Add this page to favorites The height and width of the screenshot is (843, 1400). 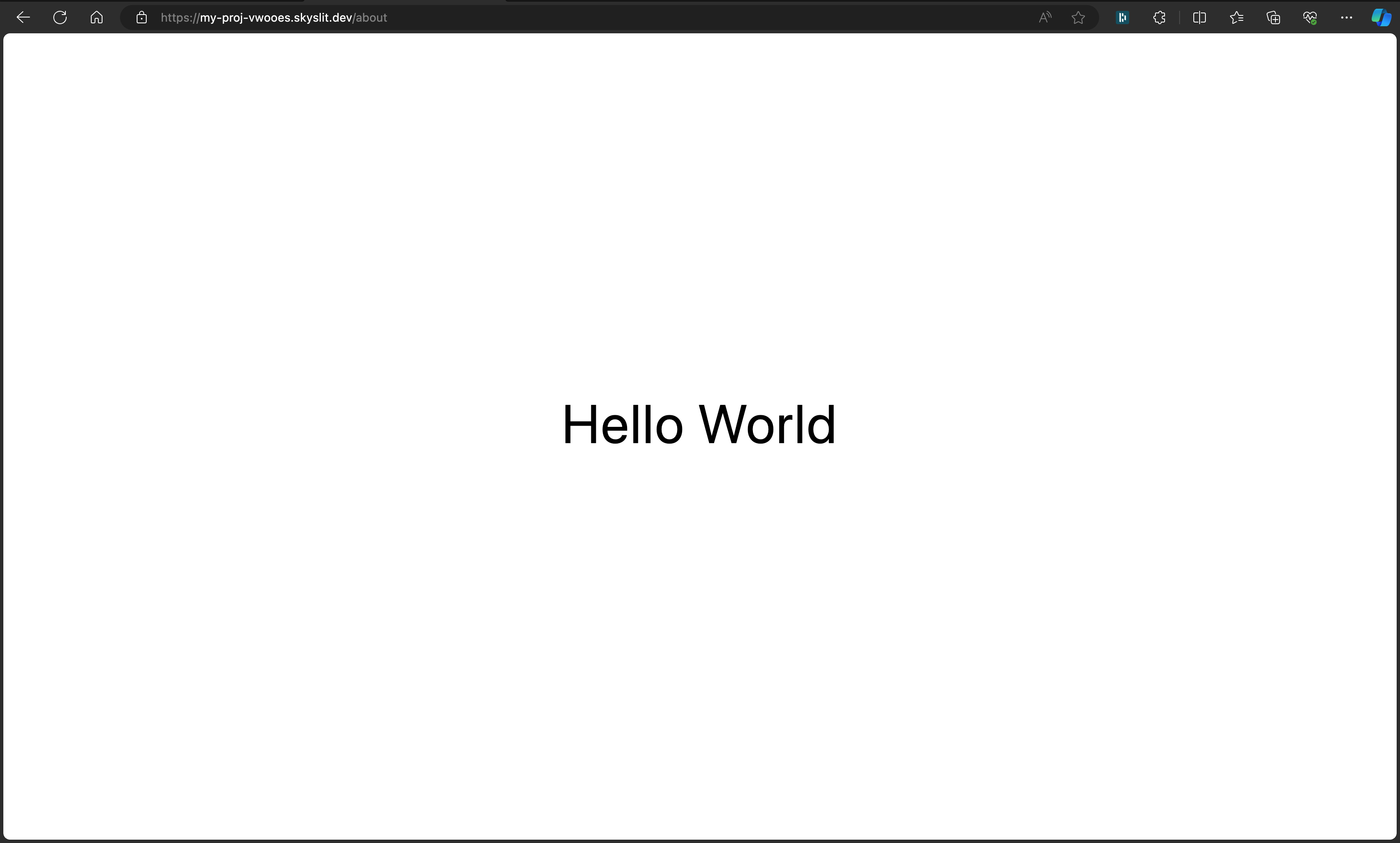click(x=1078, y=17)
